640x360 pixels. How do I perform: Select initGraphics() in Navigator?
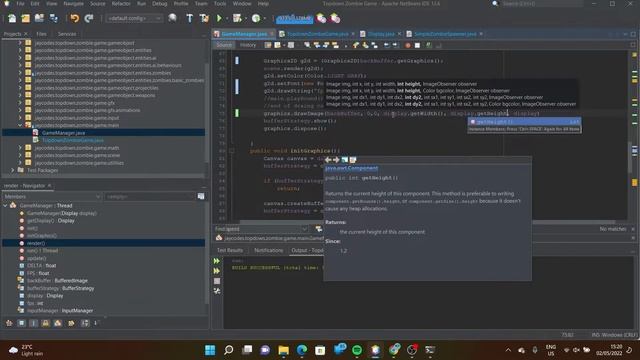coord(42,236)
